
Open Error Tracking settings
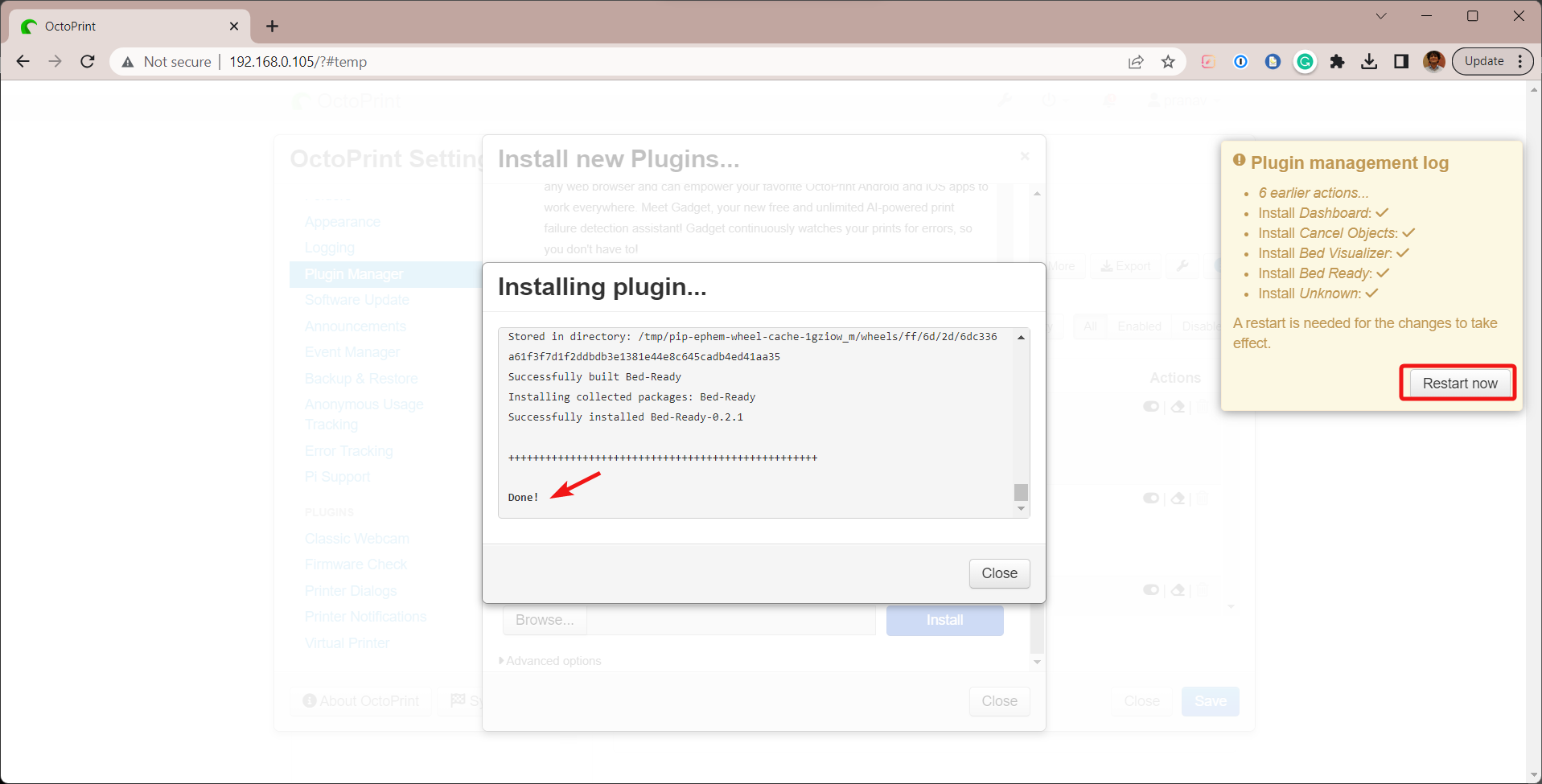pyautogui.click(x=349, y=451)
